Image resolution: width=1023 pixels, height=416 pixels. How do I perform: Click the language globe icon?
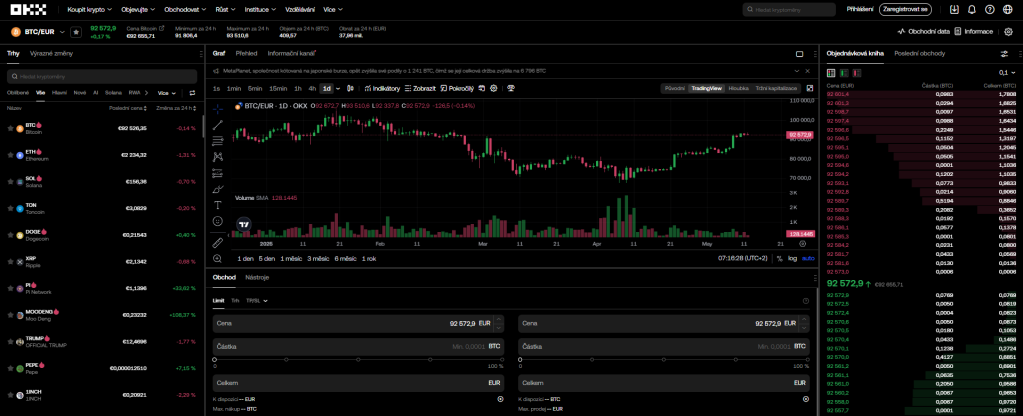click(x=1007, y=9)
